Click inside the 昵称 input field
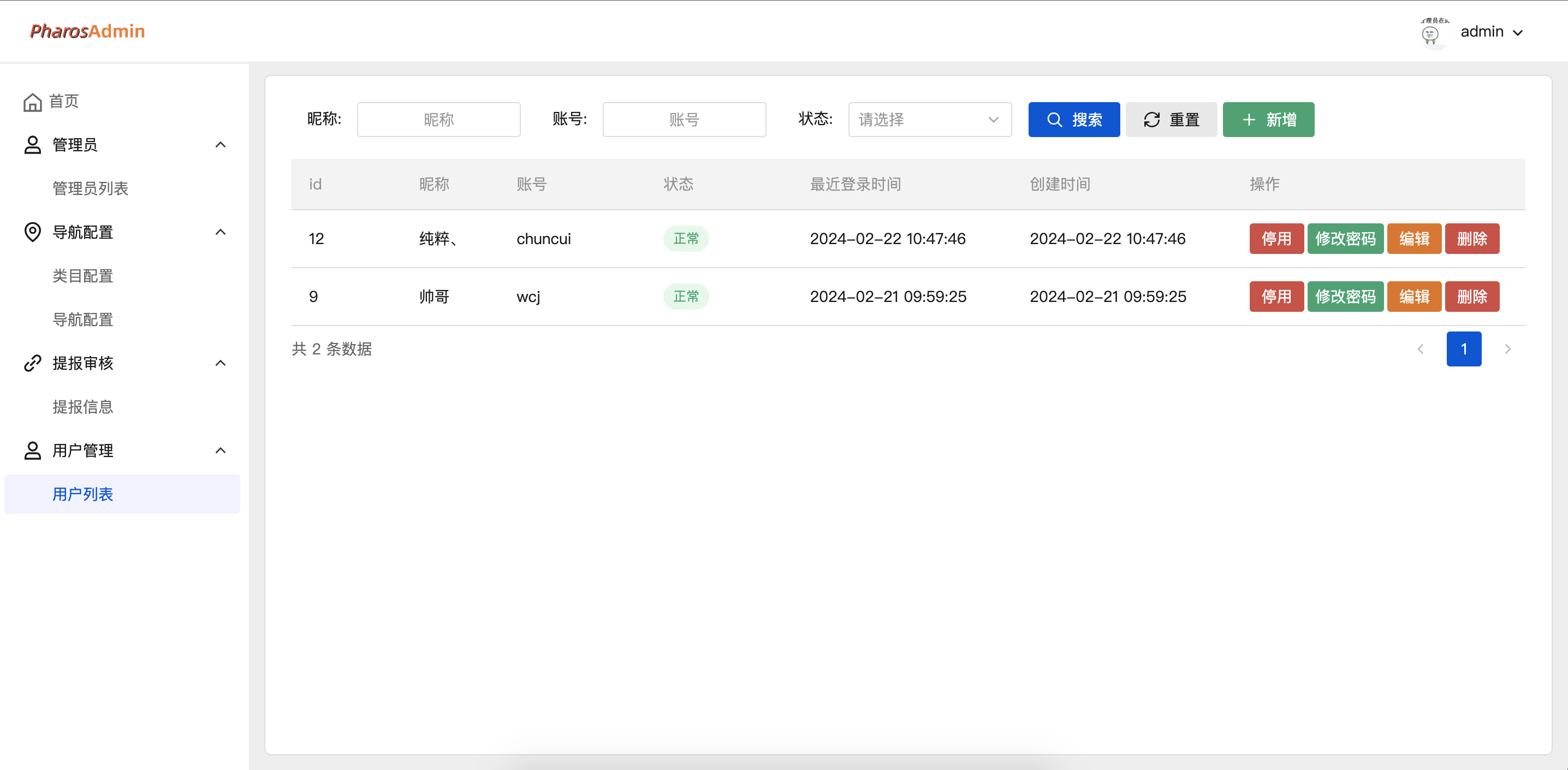 (438, 119)
